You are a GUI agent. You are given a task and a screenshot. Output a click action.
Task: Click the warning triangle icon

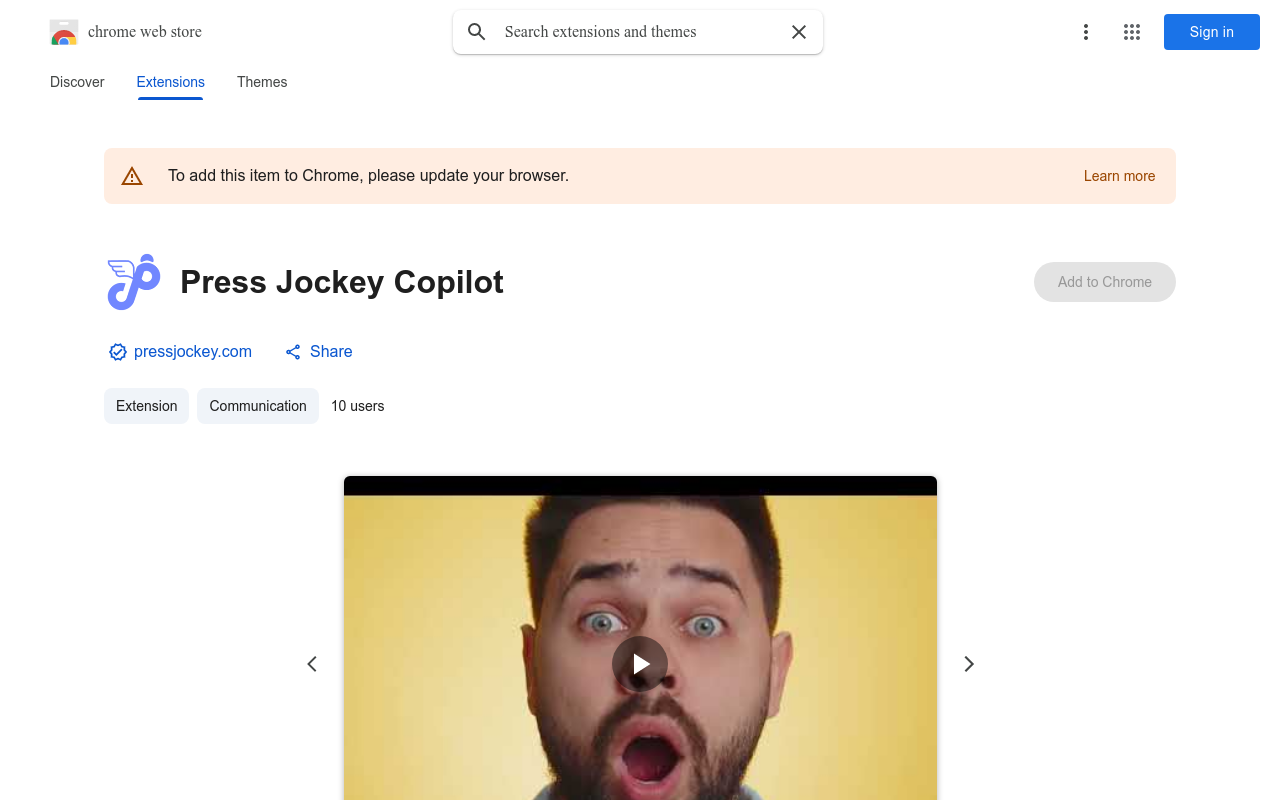tap(132, 176)
